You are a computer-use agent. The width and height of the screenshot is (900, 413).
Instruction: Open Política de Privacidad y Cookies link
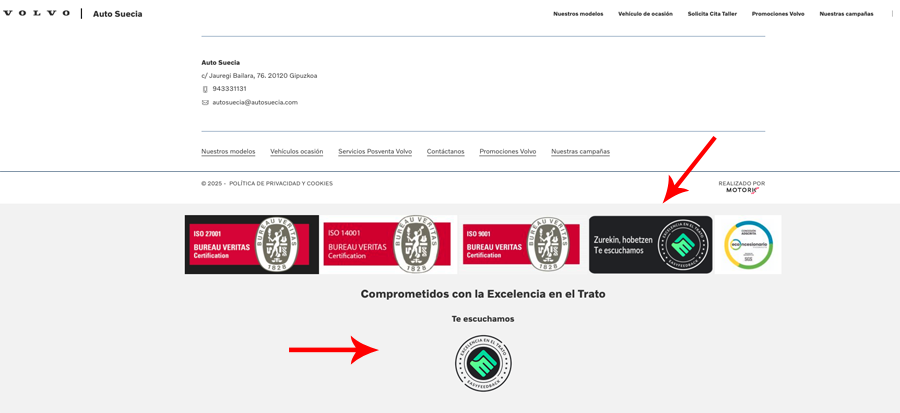click(281, 184)
